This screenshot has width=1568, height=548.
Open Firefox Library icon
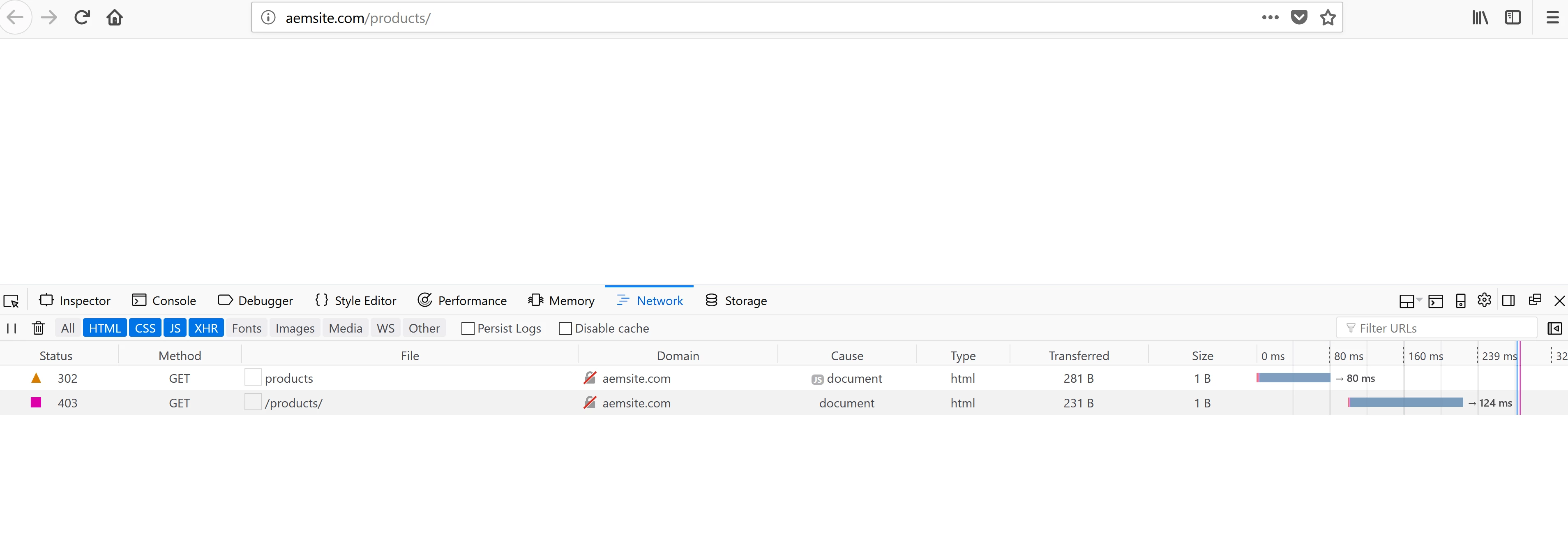tap(1480, 18)
